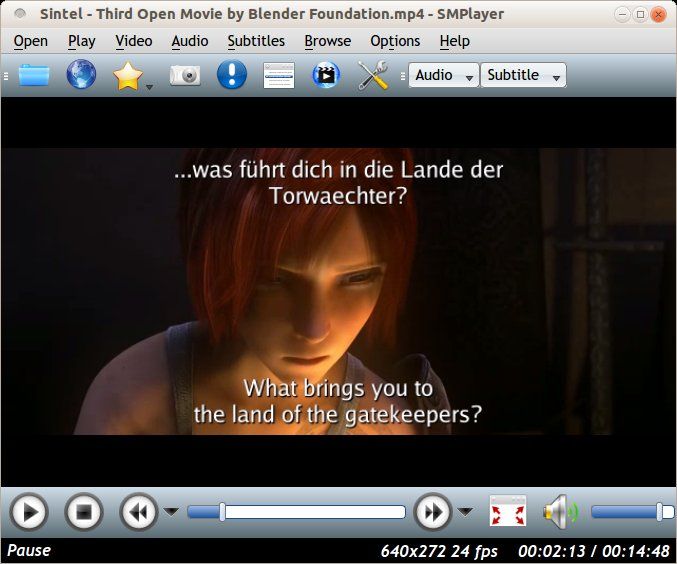The width and height of the screenshot is (677, 564).
Task: Click the time display 00:02:13 / 00:14:48
Action: pos(594,551)
